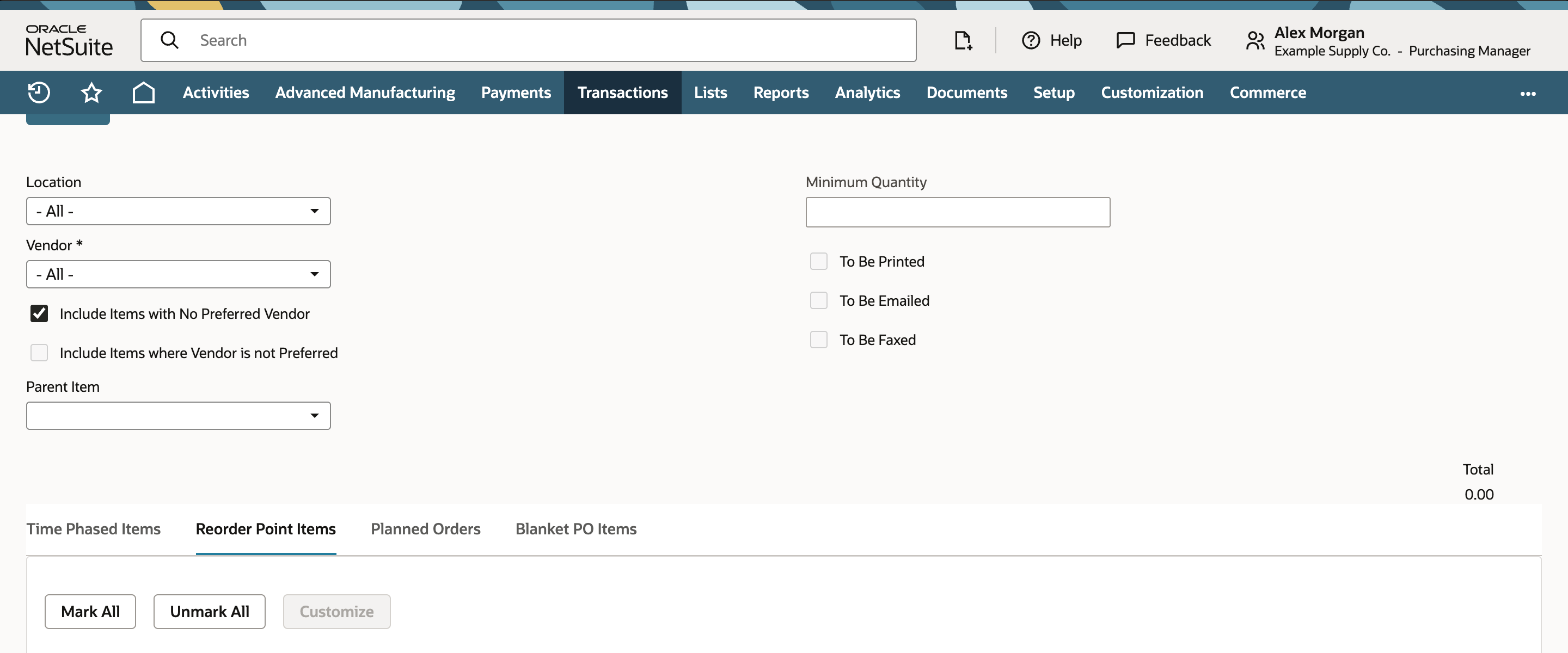Open the user role switcher icon

coord(1255,41)
